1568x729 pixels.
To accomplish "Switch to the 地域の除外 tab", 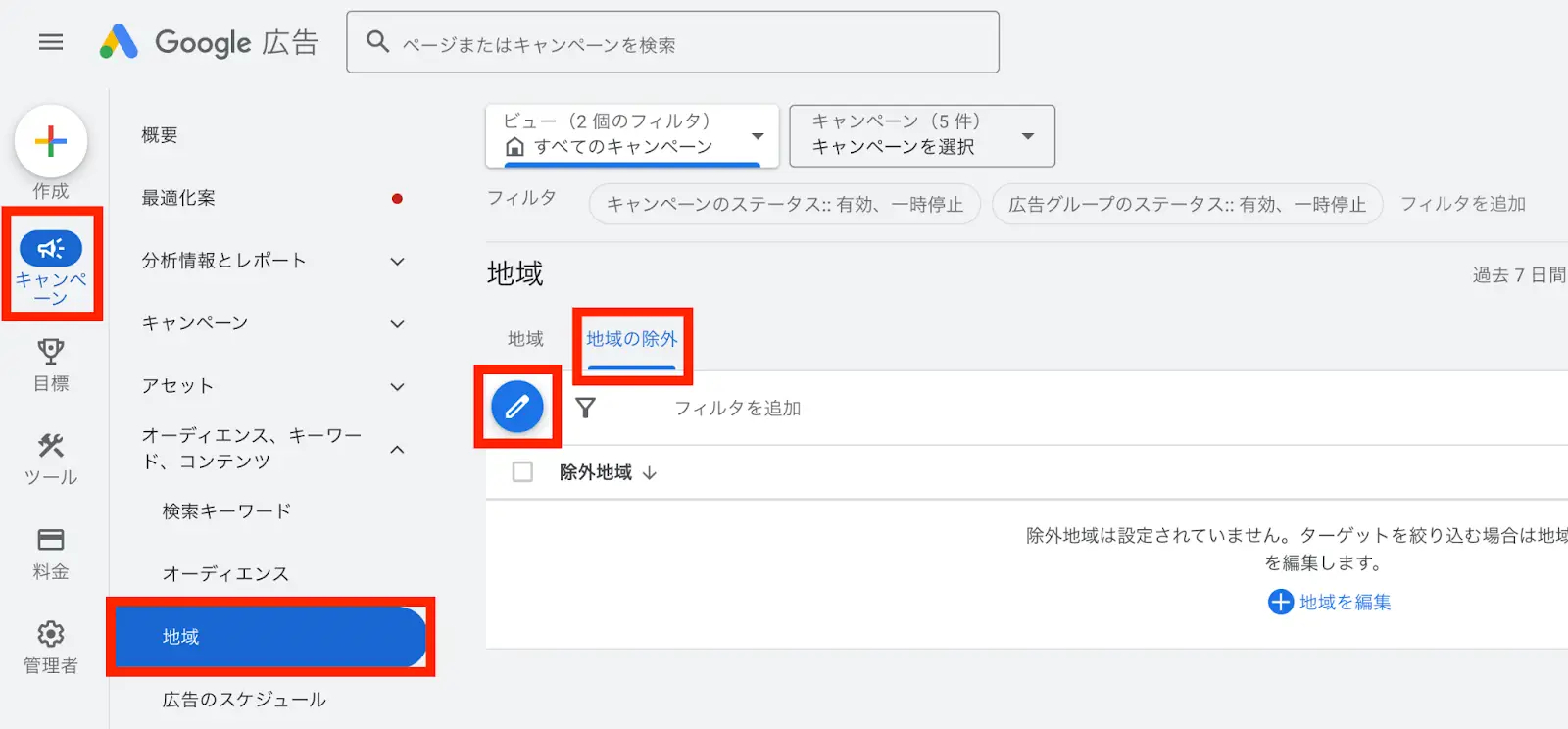I will click(x=632, y=339).
